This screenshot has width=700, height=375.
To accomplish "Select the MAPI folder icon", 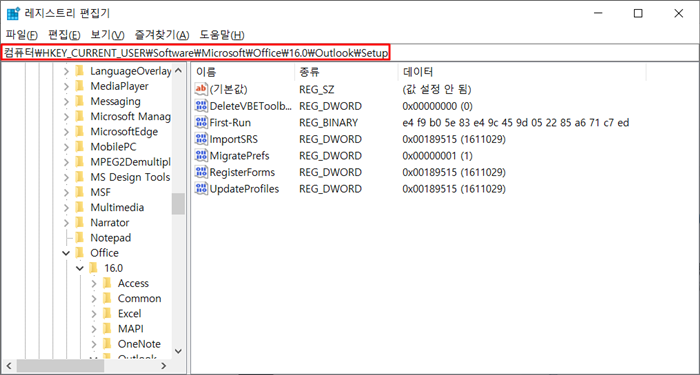I will (x=107, y=329).
